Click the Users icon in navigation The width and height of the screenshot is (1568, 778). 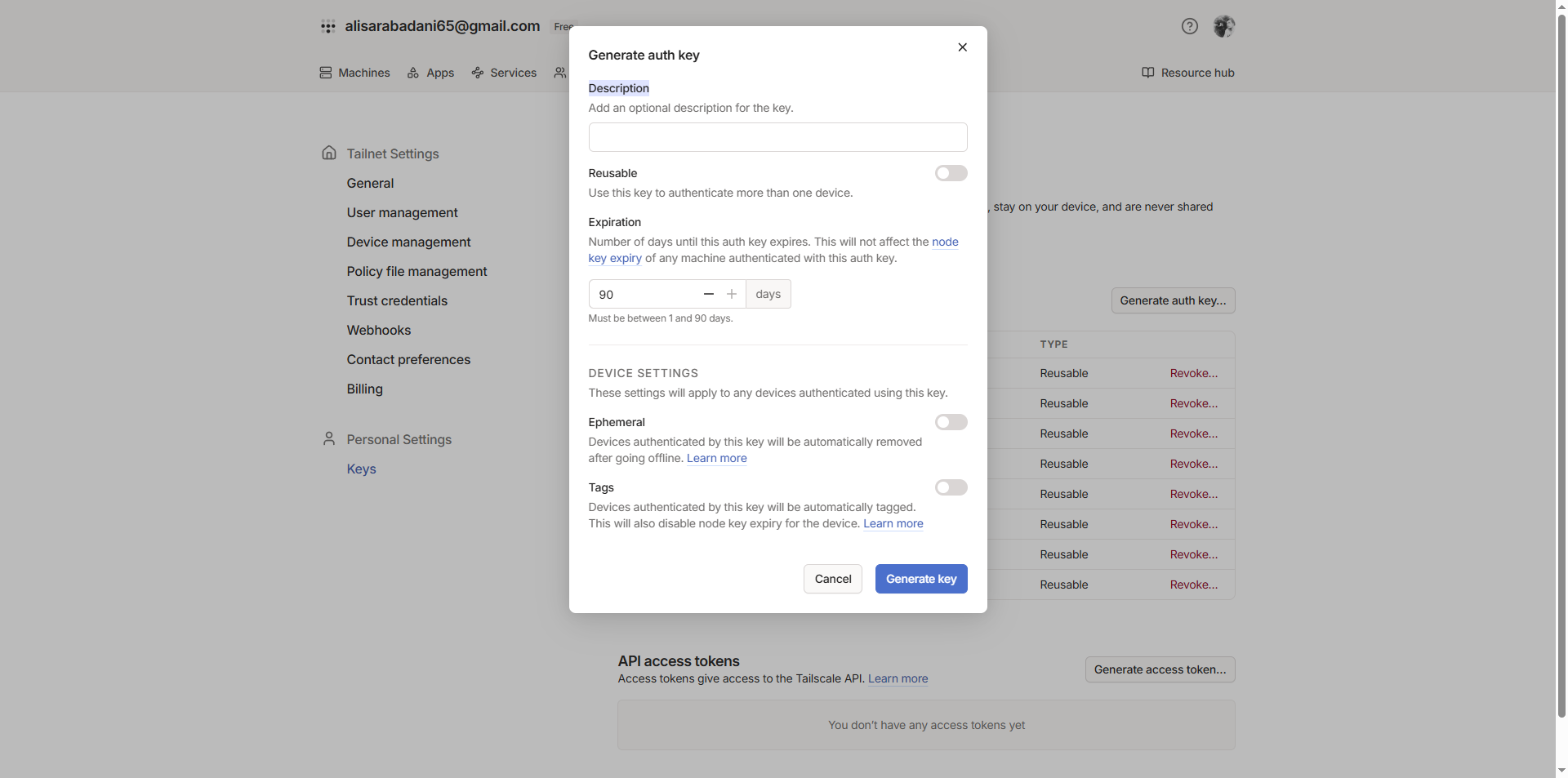560,73
